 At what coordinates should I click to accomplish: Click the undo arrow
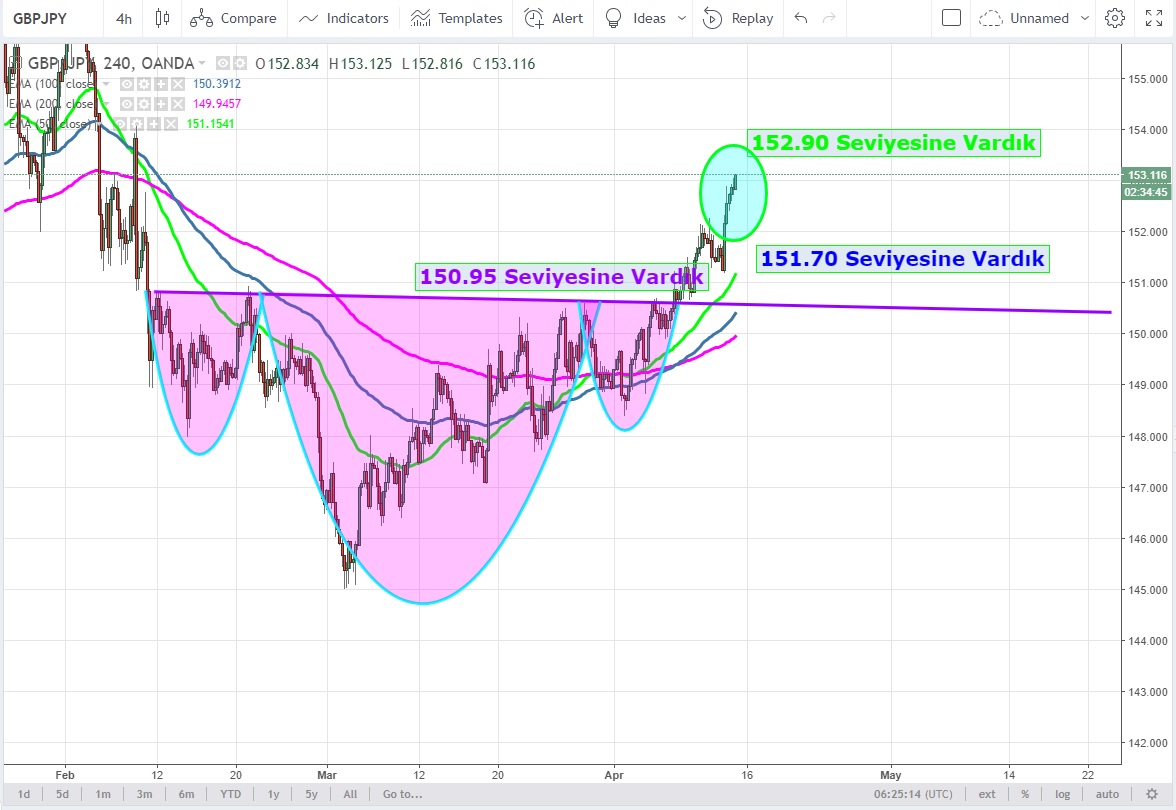[800, 18]
